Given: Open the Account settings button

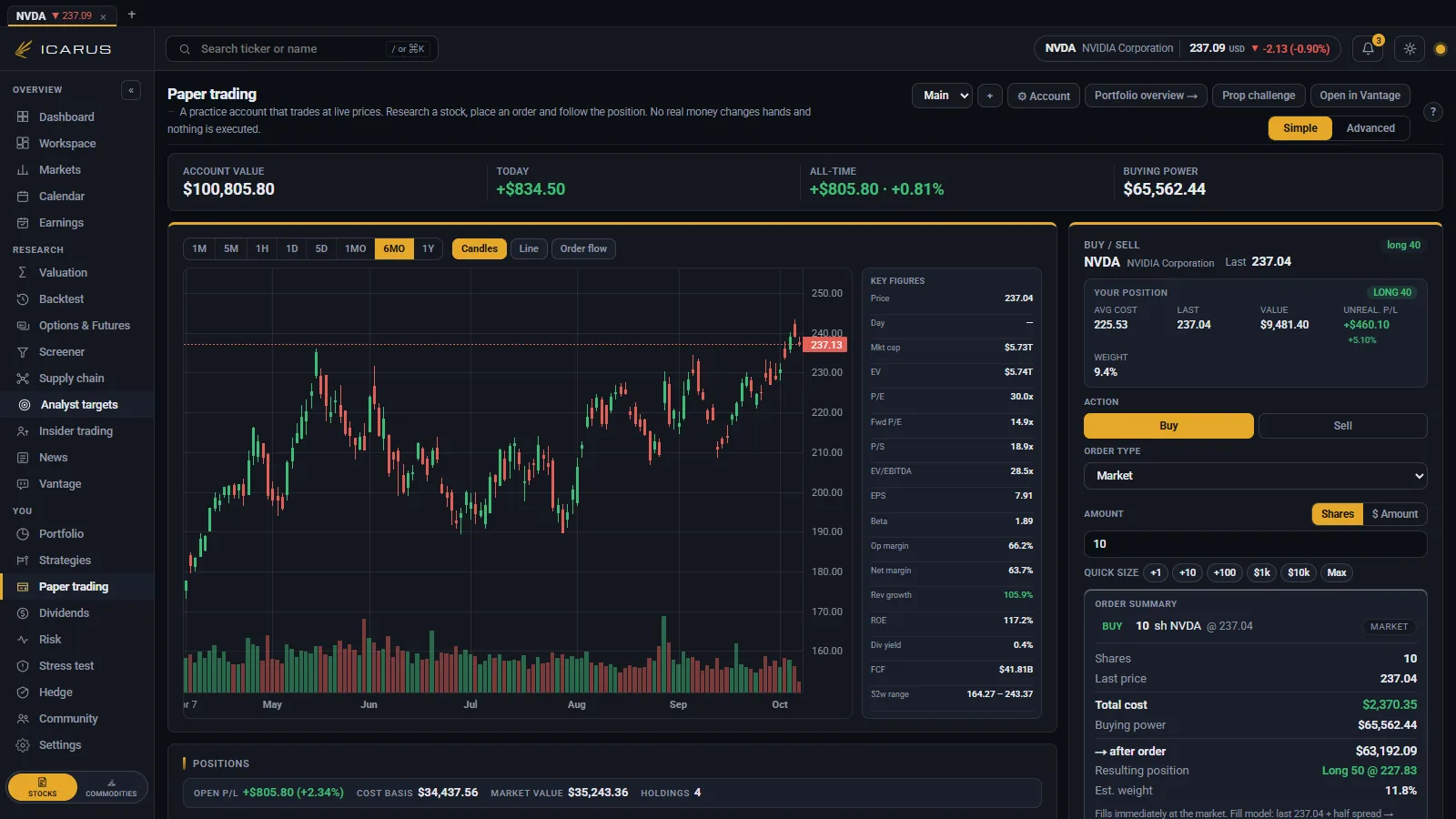Looking at the screenshot, I should 1044,96.
